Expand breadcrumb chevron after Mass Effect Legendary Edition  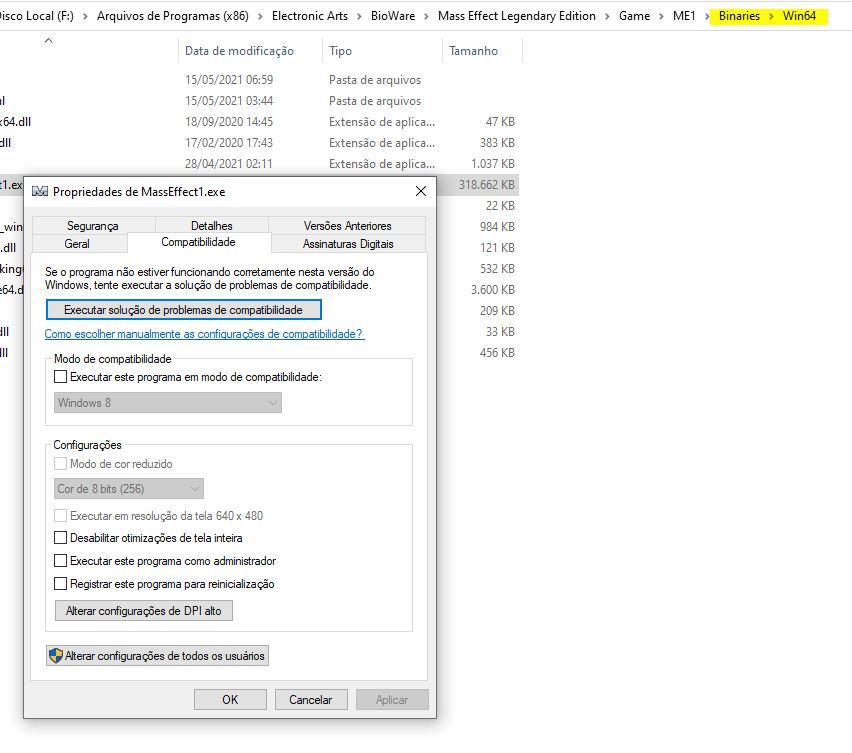(x=607, y=16)
